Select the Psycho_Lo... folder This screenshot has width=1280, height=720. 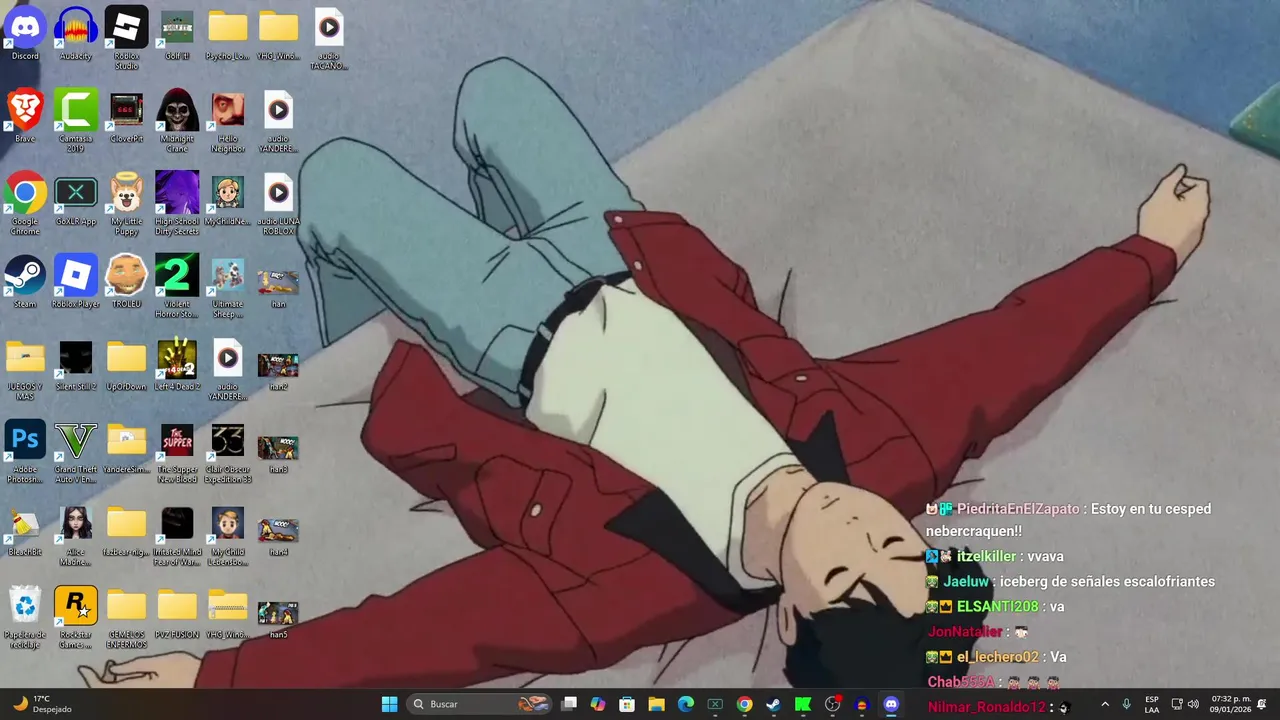pyautogui.click(x=227, y=33)
